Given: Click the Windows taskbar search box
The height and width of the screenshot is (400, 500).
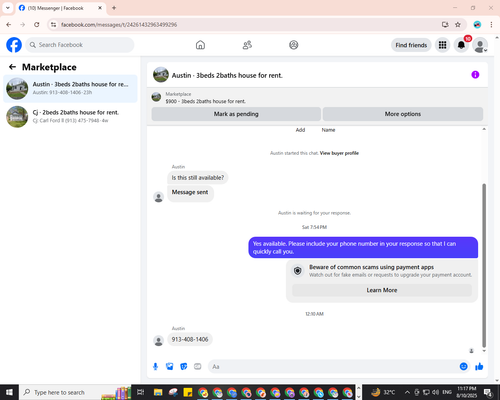Looking at the screenshot, I should coord(75,392).
